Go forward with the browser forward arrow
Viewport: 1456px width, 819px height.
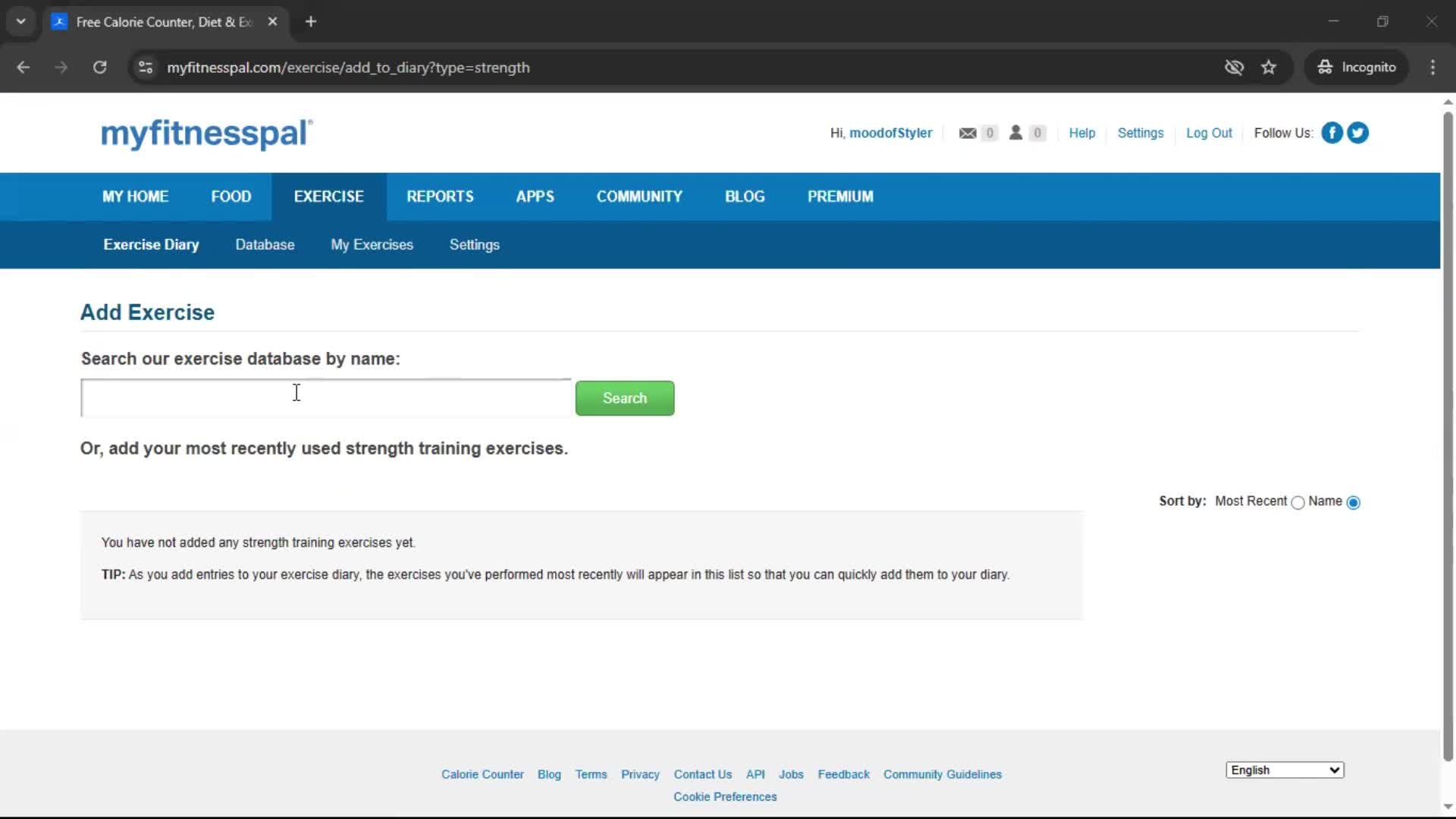point(61,67)
